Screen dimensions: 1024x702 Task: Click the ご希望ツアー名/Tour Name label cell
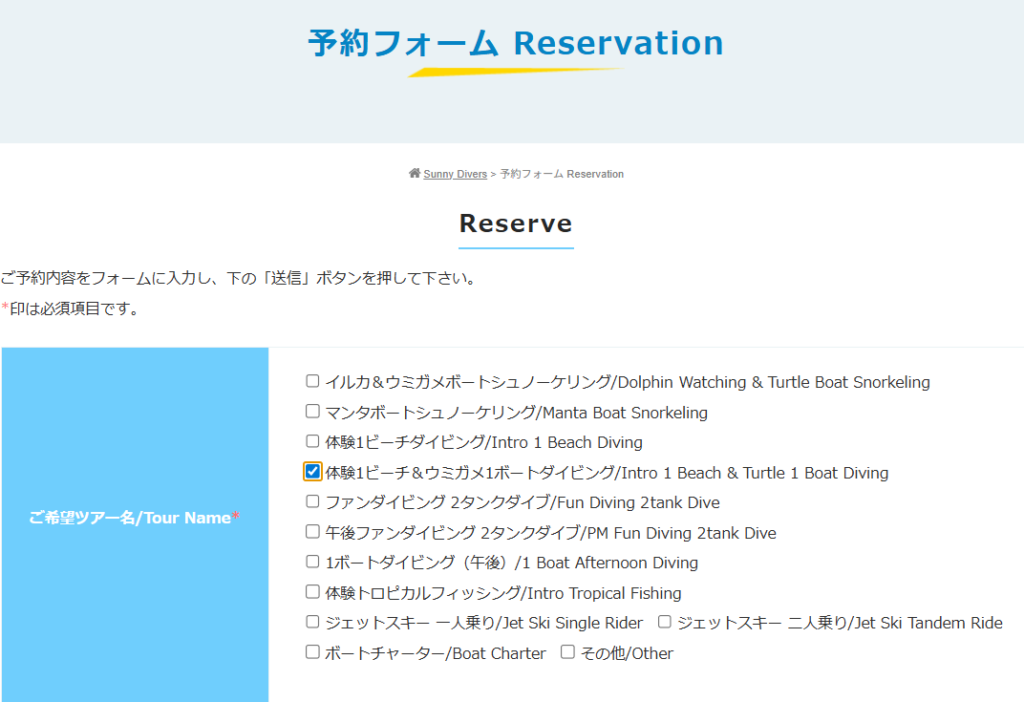coord(134,518)
